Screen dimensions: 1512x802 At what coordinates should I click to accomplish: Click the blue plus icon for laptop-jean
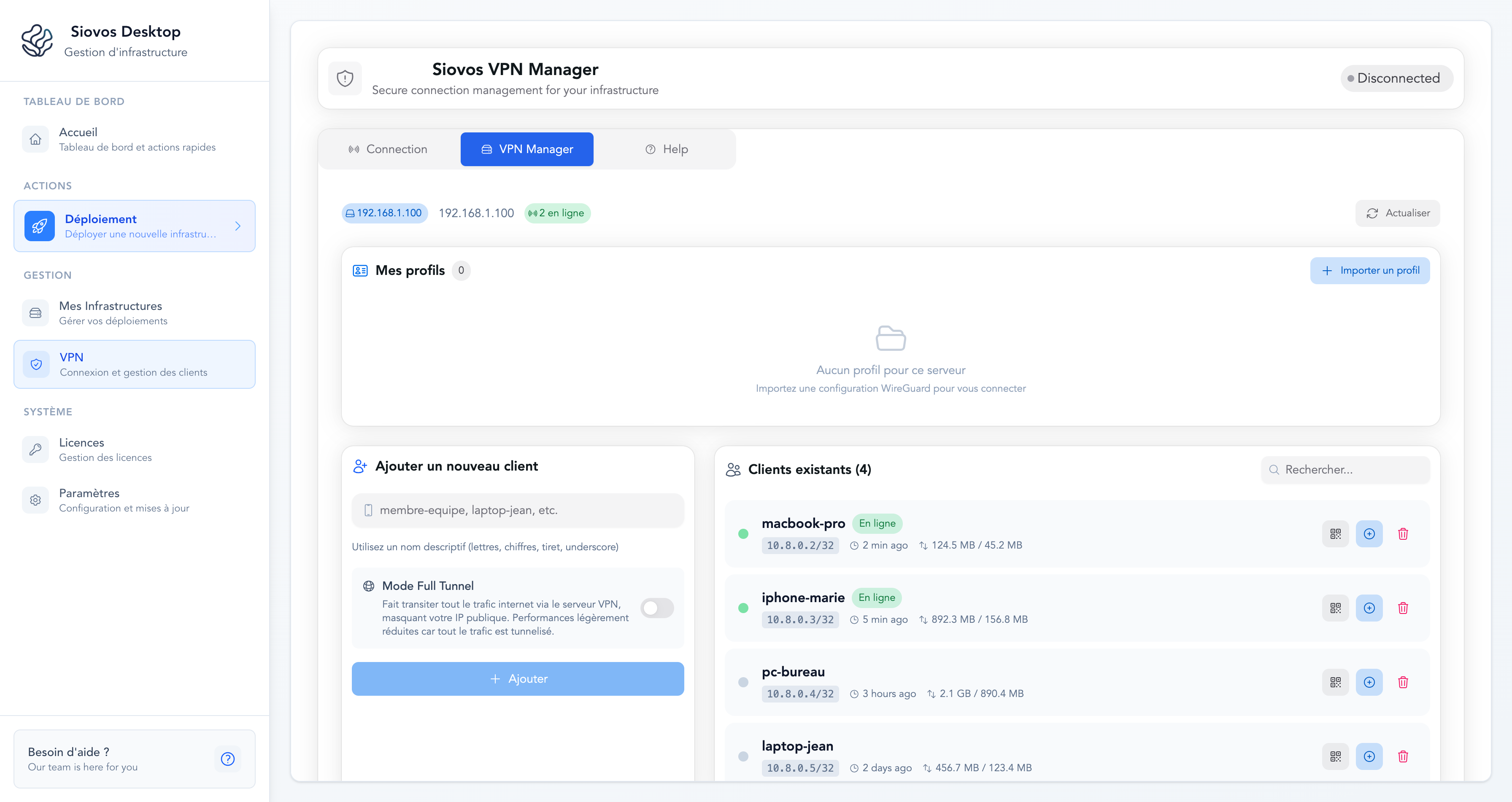pyautogui.click(x=1369, y=756)
